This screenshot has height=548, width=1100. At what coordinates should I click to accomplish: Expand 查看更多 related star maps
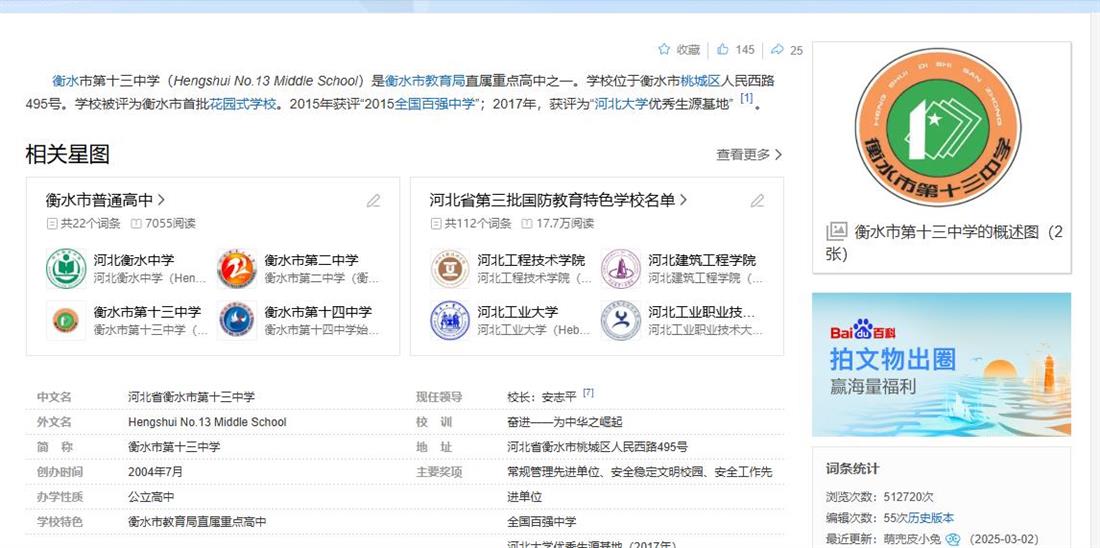point(749,154)
